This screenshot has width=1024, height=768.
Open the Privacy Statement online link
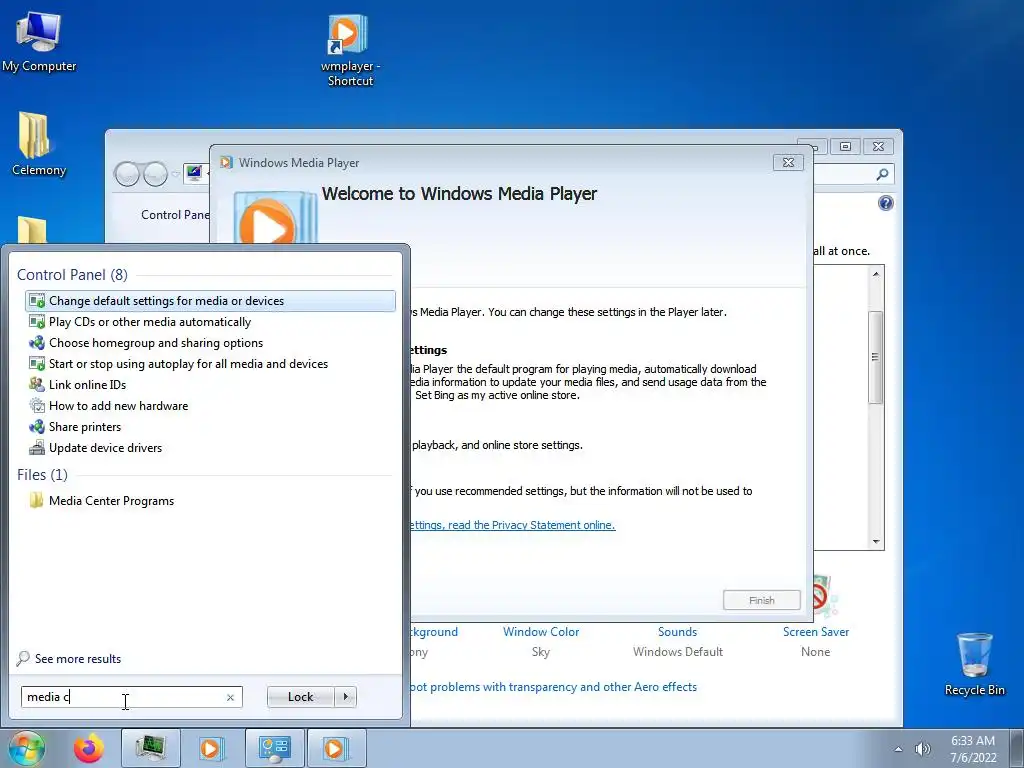513,525
